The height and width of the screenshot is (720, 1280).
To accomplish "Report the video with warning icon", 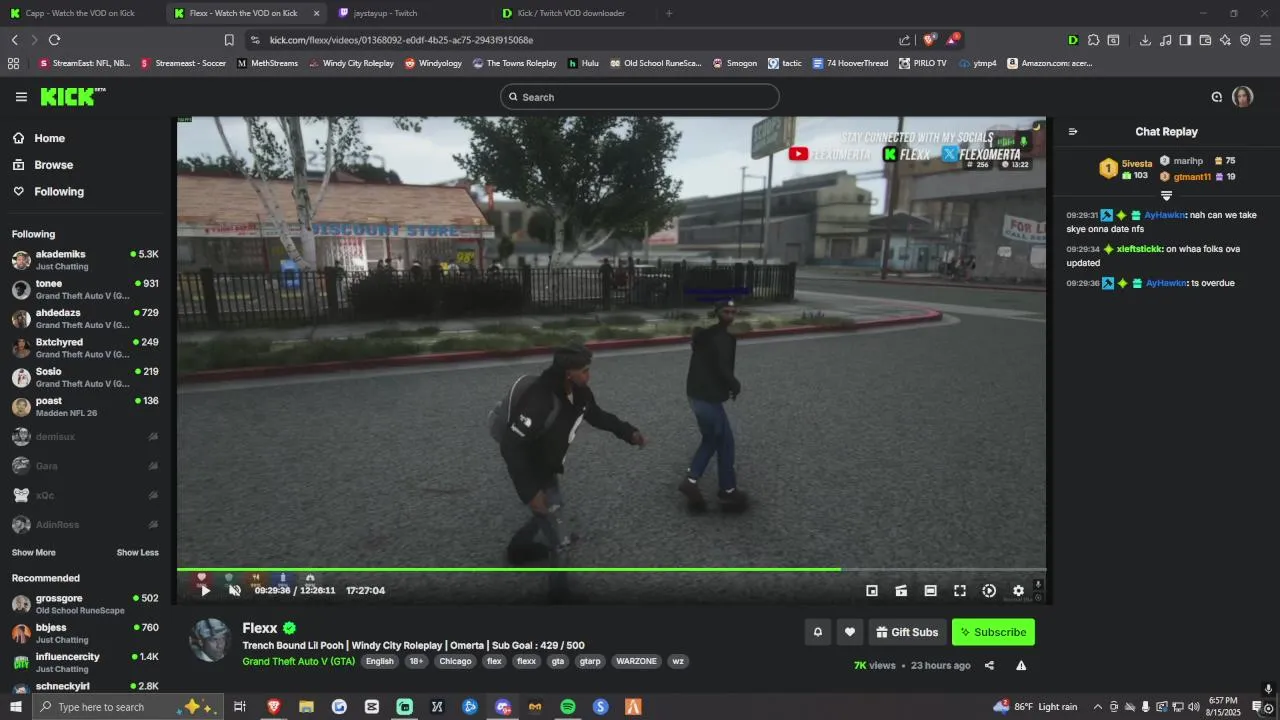I will [1021, 666].
